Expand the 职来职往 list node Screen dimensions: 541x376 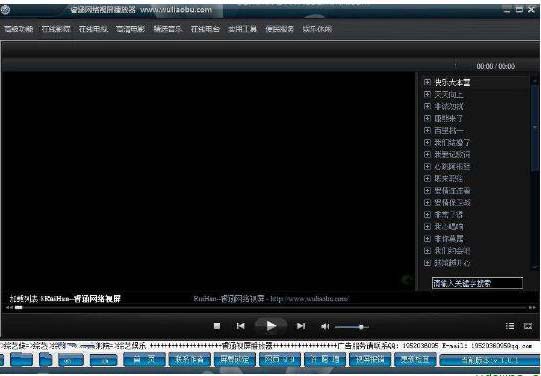(x=427, y=178)
